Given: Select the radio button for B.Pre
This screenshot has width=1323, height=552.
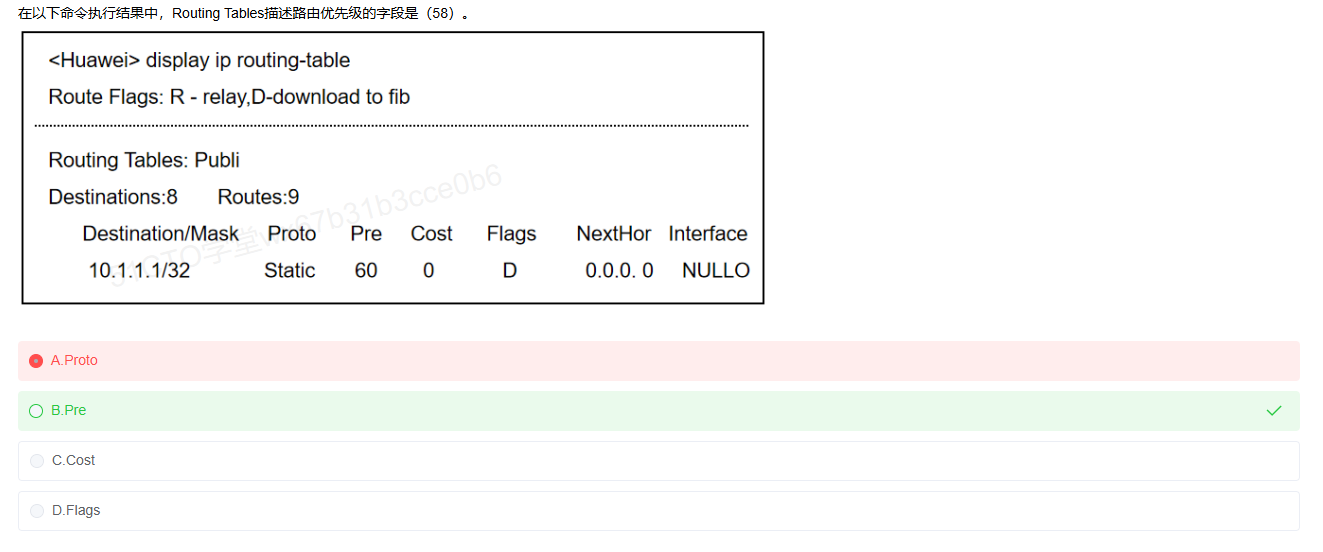Looking at the screenshot, I should point(37,411).
